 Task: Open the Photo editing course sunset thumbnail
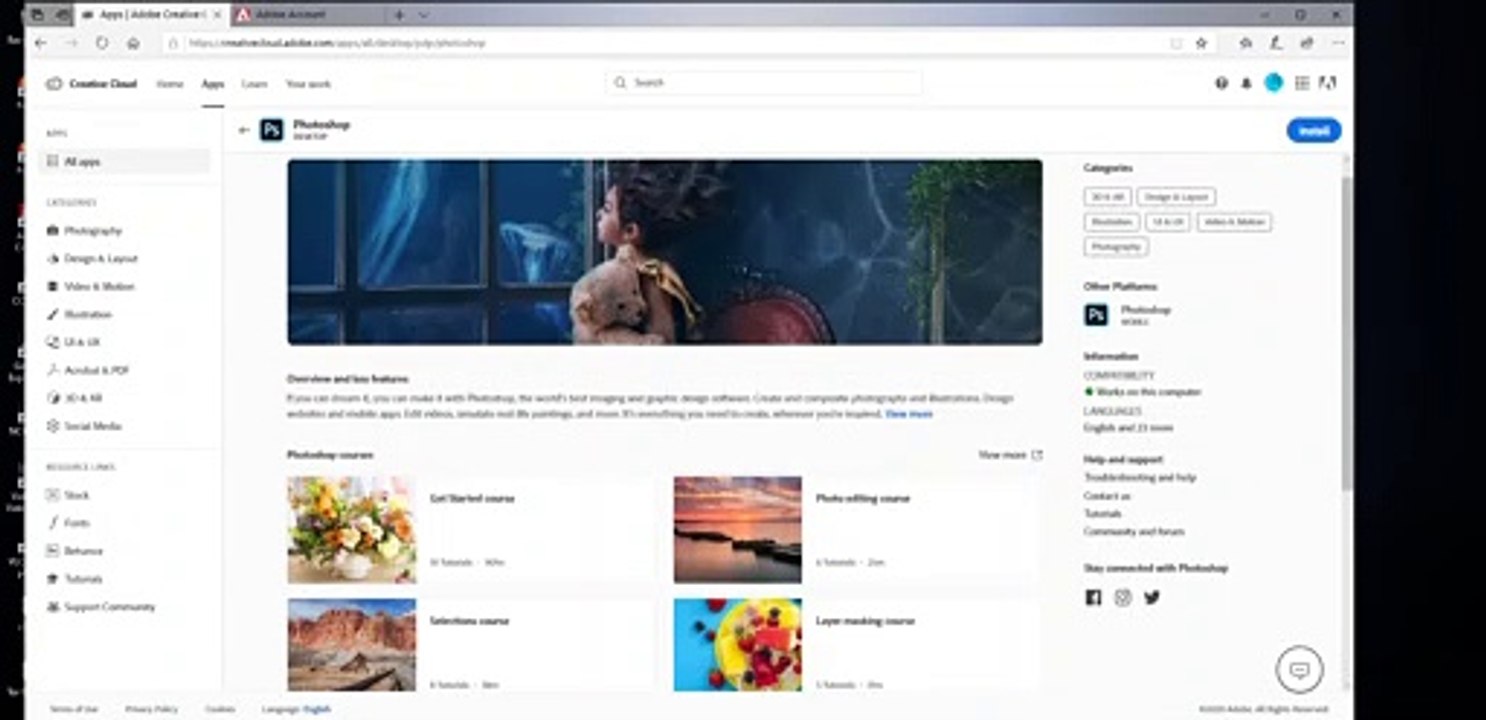[737, 529]
